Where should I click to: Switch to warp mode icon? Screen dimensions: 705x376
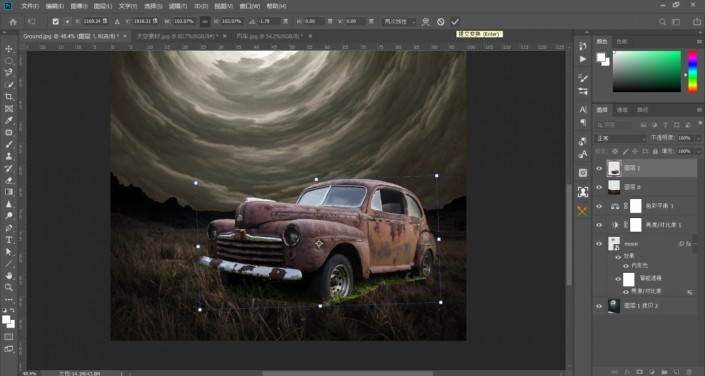[x=425, y=22]
